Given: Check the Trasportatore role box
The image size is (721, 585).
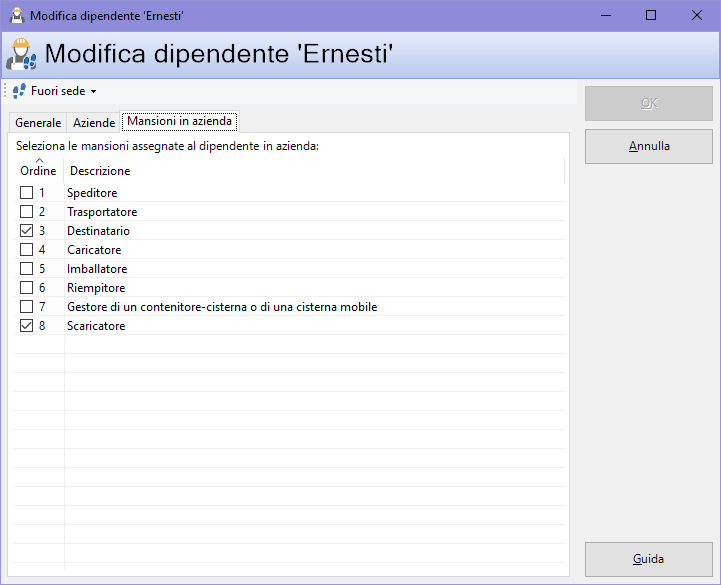Looking at the screenshot, I should (27, 212).
